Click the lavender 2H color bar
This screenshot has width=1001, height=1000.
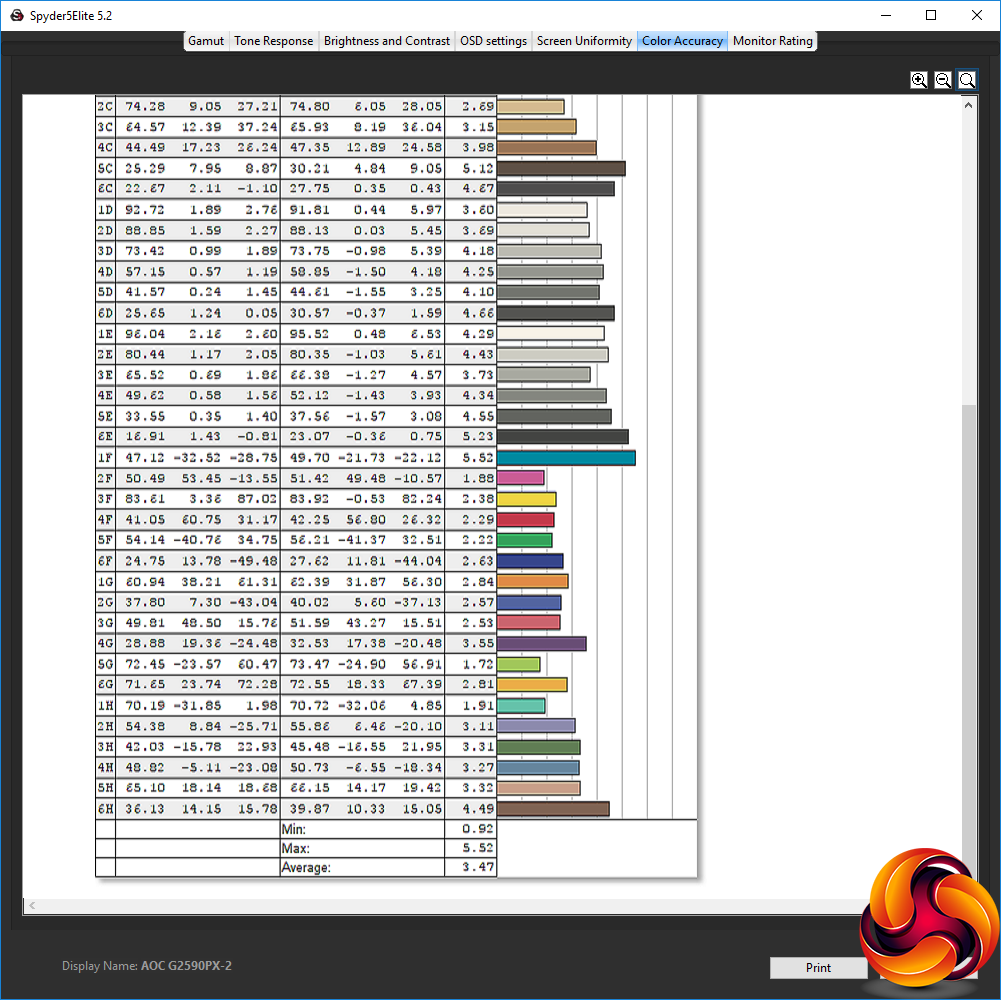pyautogui.click(x=536, y=726)
